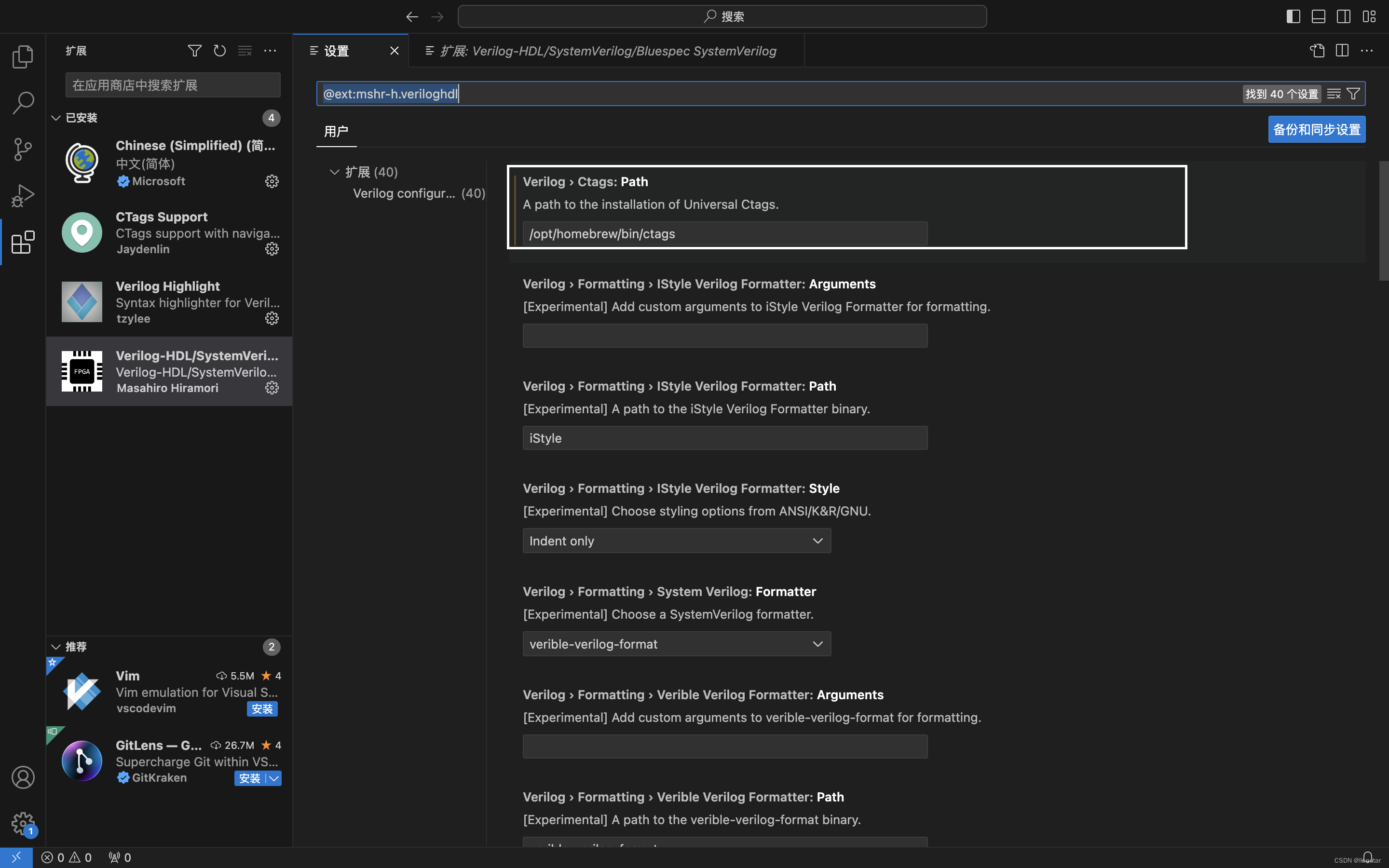Open the Source Control view
This screenshot has width=1389, height=868.
point(23,149)
